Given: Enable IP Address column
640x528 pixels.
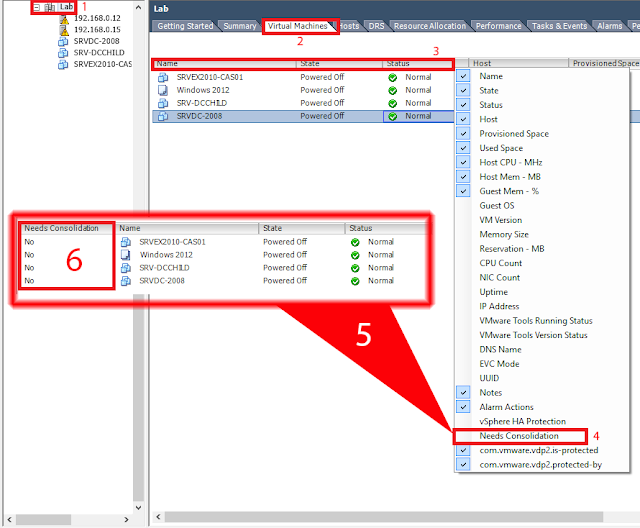Looking at the screenshot, I should 542,306.
